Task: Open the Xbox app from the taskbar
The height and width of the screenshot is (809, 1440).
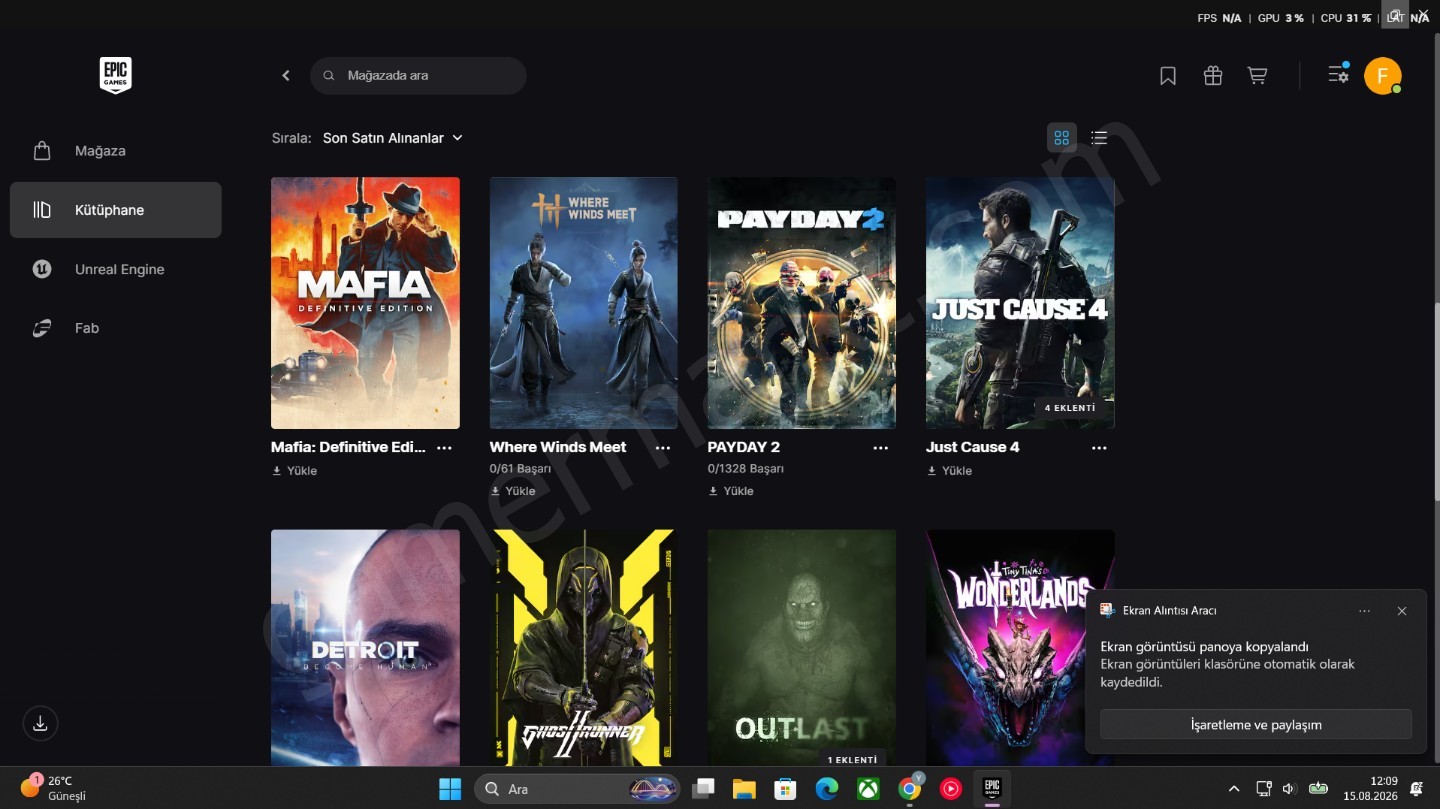Action: click(868, 789)
